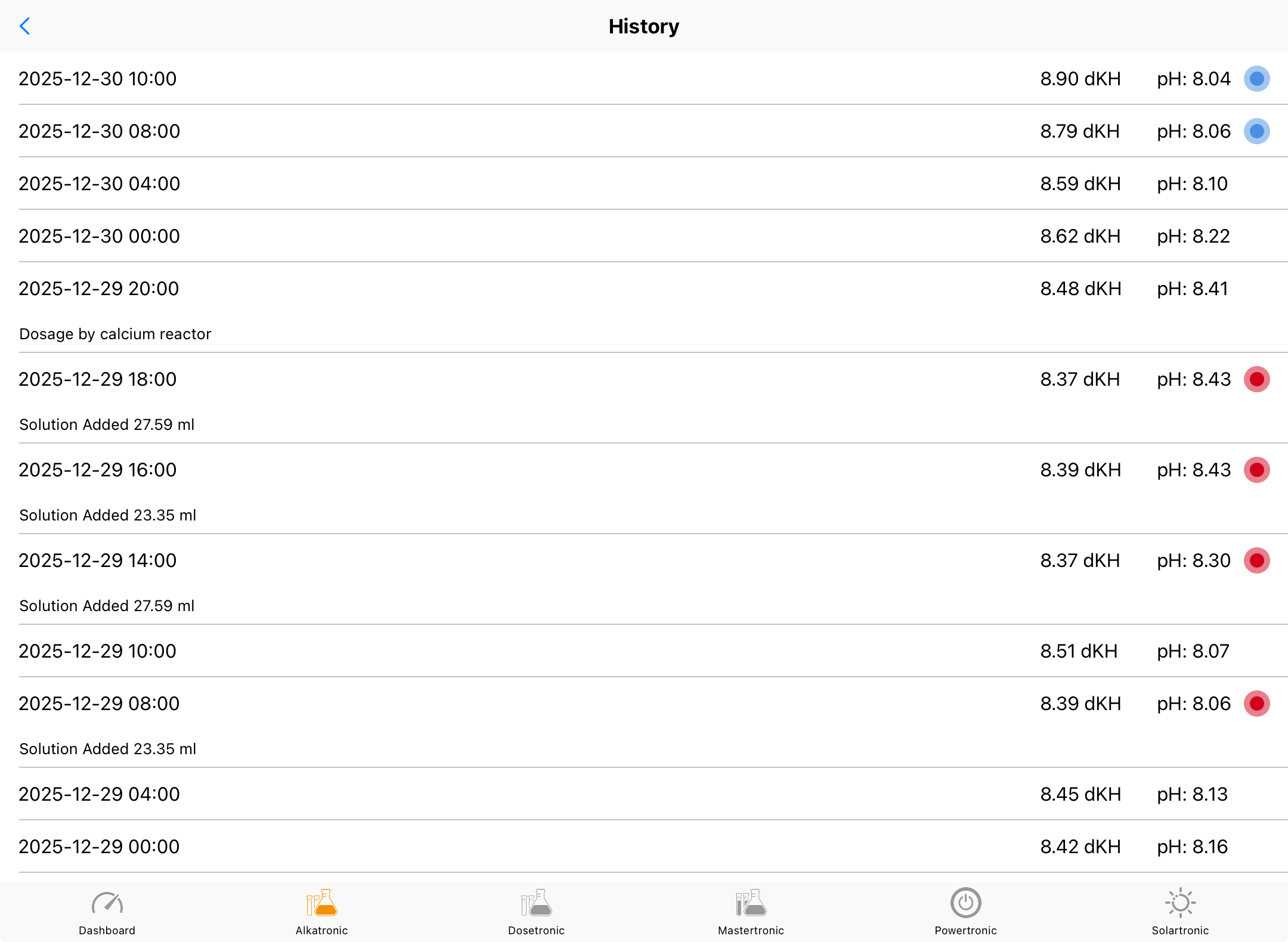Click blue dot on 2025-12-30 10:00 entry
Viewport: 1288px width, 942px height.
(x=1257, y=79)
